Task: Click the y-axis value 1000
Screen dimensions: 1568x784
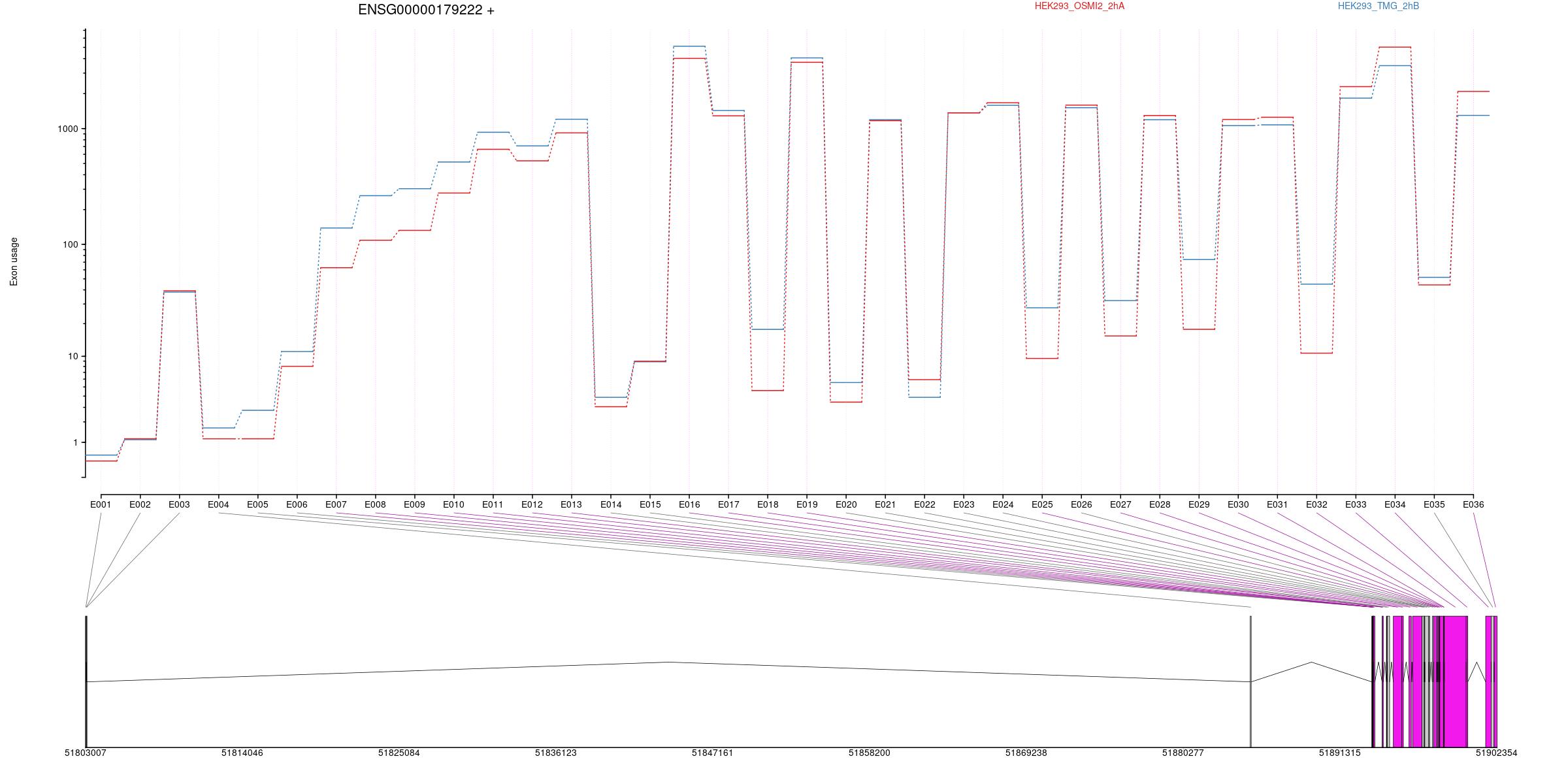Action: (68, 129)
